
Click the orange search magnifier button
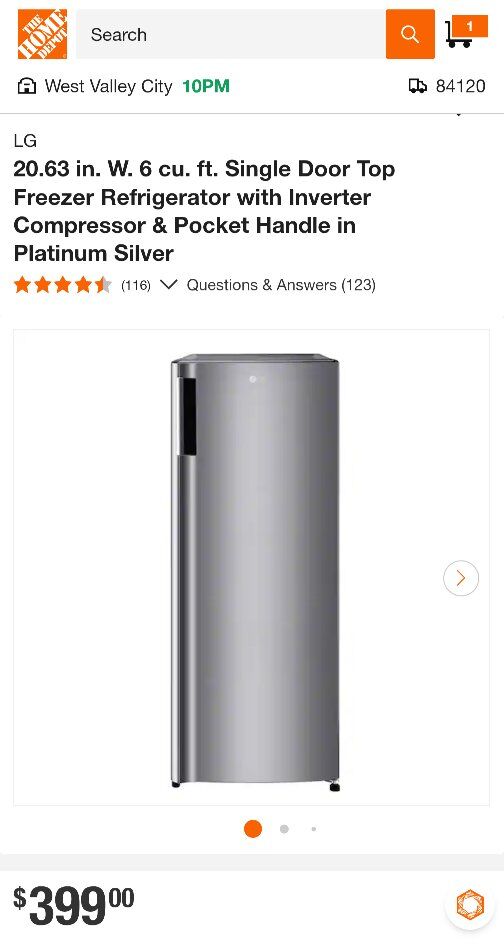point(410,34)
